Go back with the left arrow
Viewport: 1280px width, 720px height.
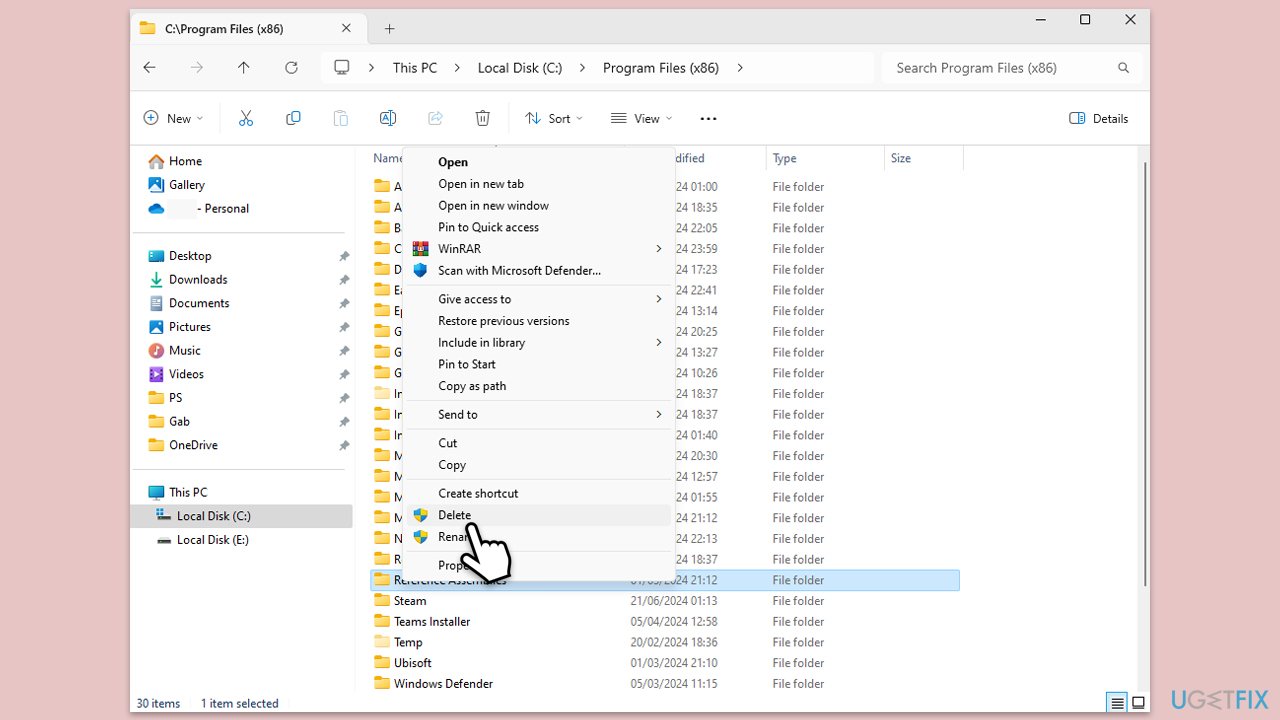[149, 68]
